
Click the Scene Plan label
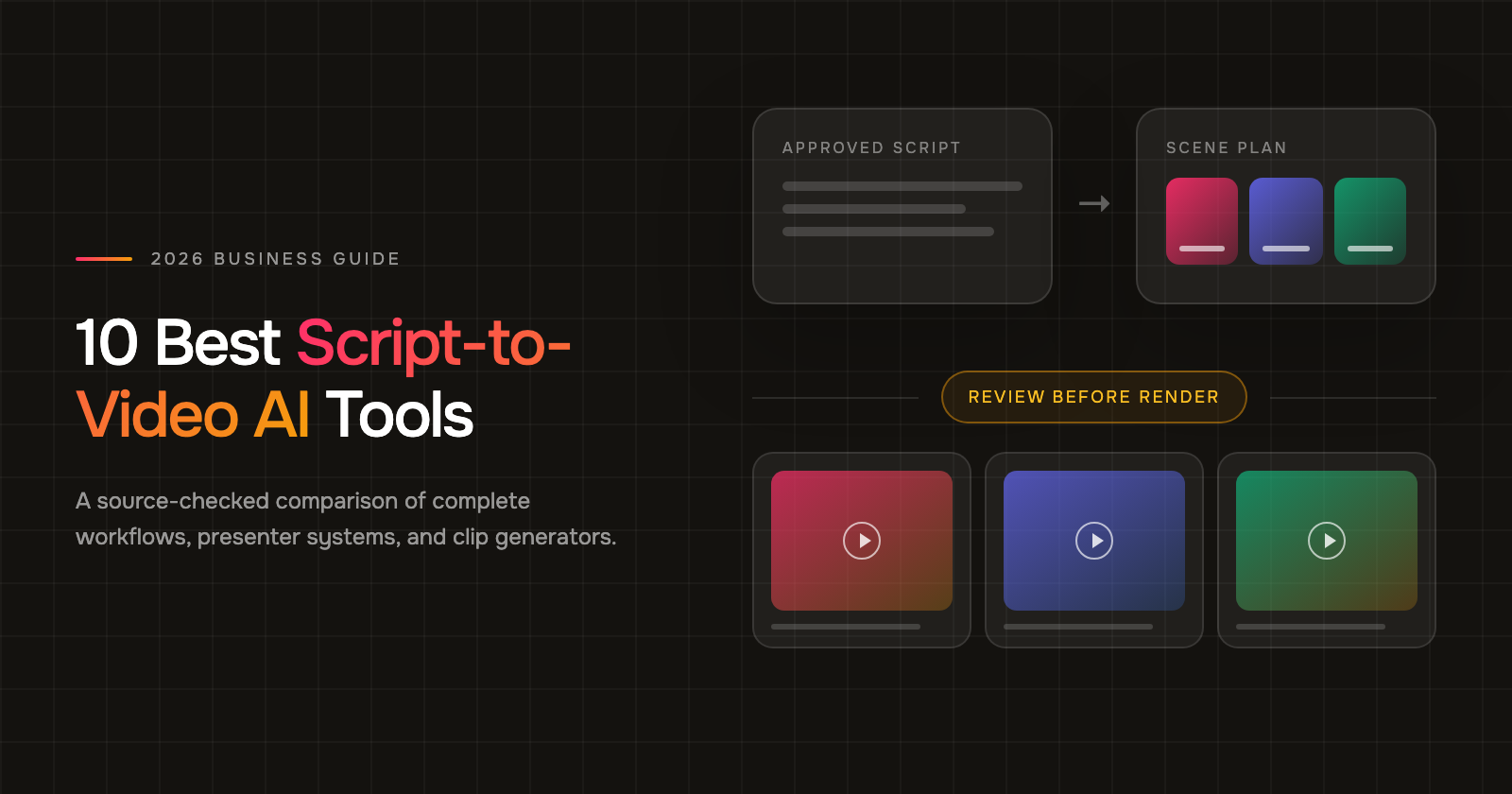click(x=1227, y=147)
